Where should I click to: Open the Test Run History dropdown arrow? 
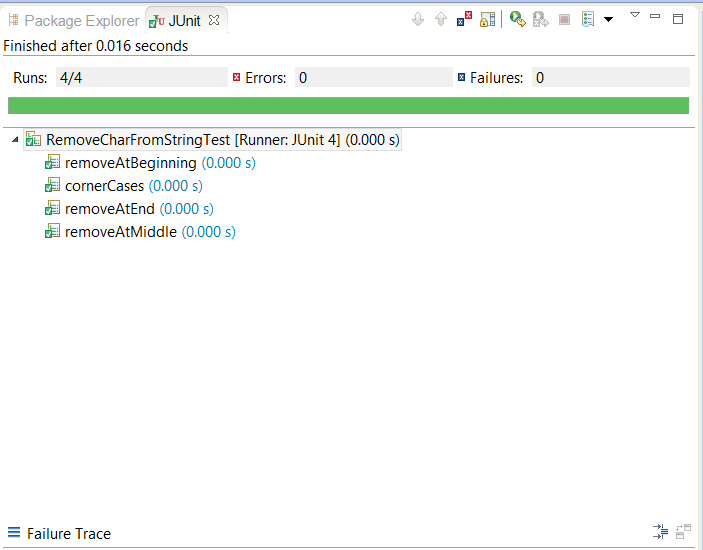[x=608, y=19]
